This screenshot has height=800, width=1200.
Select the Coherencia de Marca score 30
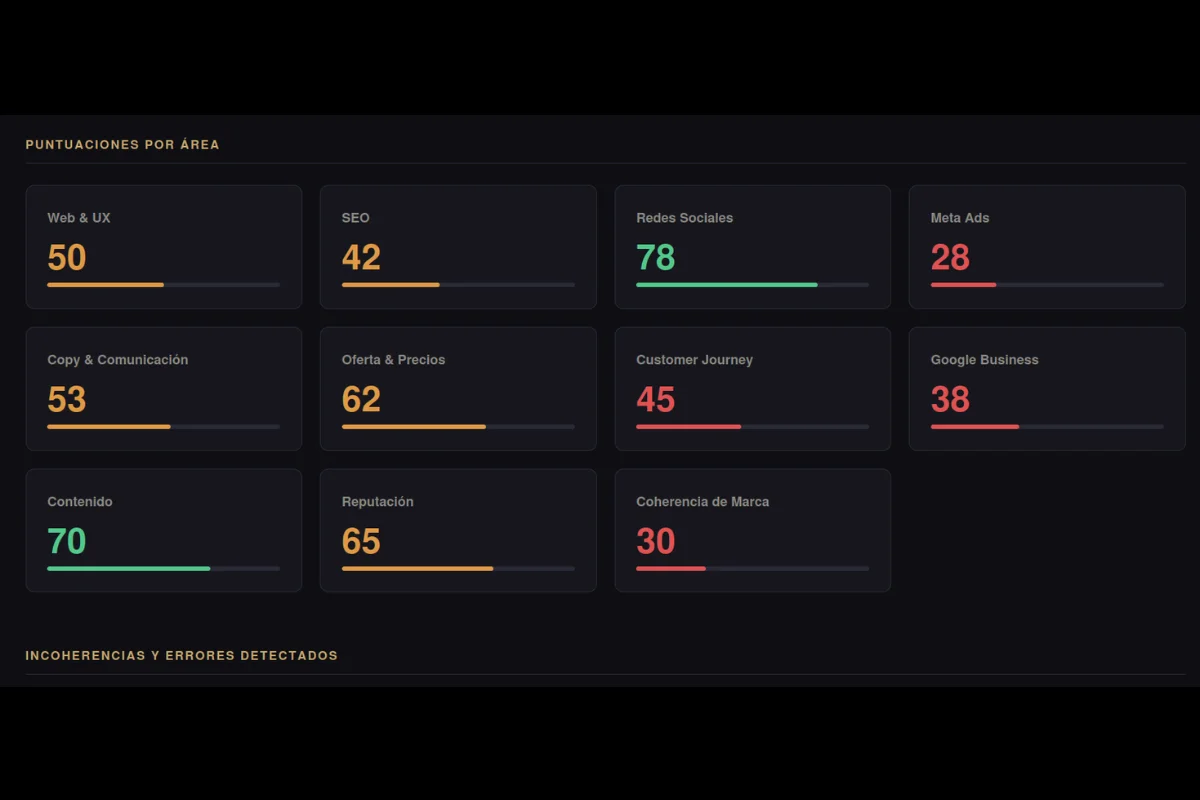coord(656,542)
